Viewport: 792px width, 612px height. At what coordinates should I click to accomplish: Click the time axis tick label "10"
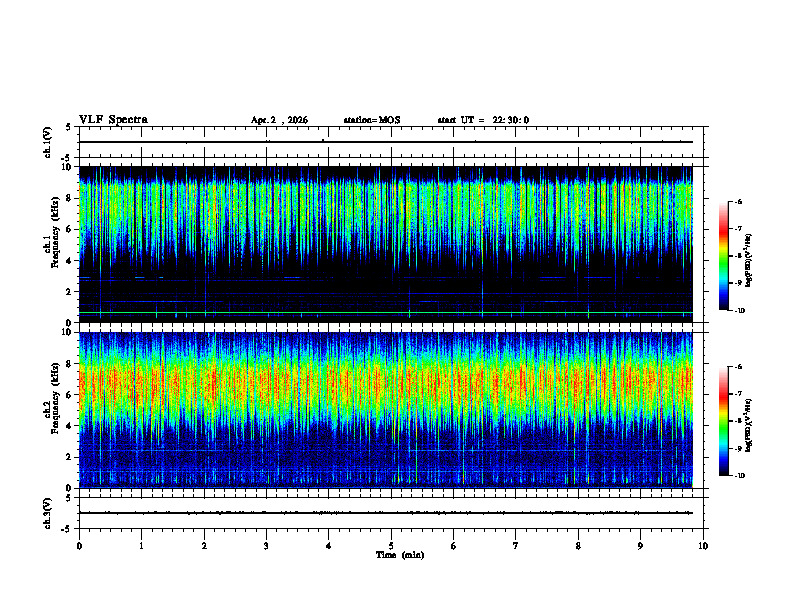(703, 546)
